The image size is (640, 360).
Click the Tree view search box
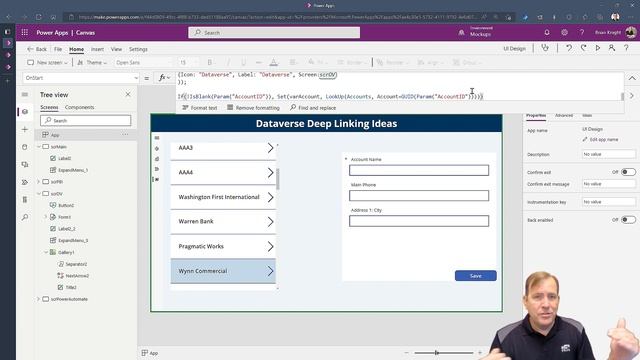tap(86, 120)
